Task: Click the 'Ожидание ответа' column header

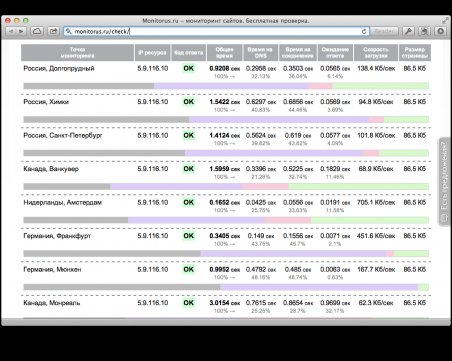Action: pos(335,53)
